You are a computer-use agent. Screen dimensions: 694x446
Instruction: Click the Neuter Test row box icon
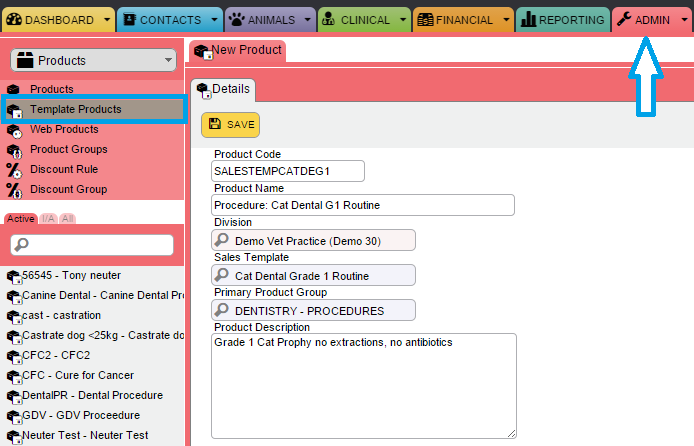tap(14, 437)
